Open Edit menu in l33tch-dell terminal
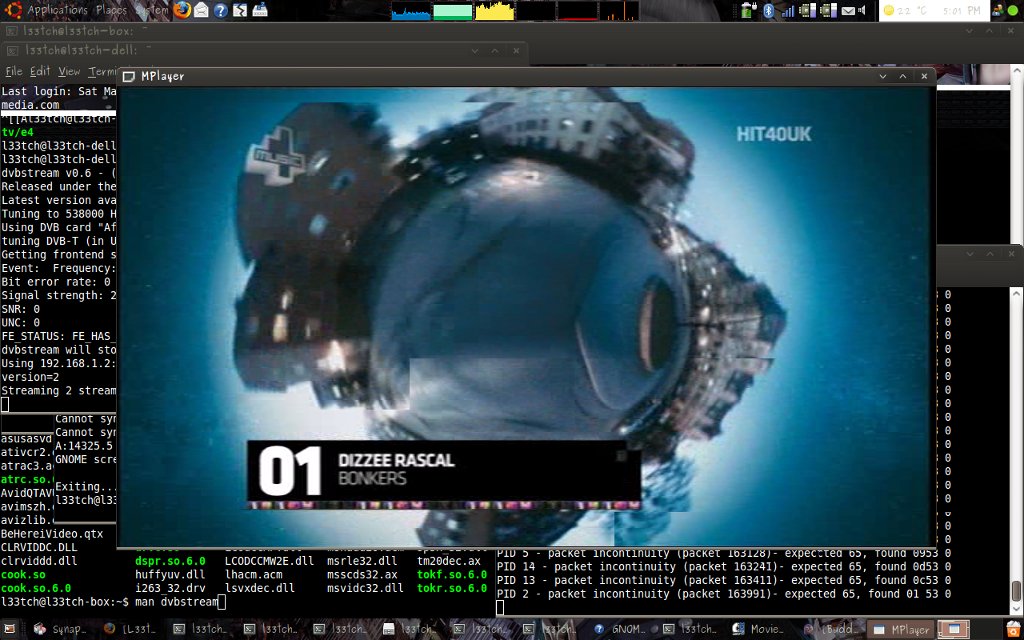The height and width of the screenshot is (640, 1024). point(40,71)
